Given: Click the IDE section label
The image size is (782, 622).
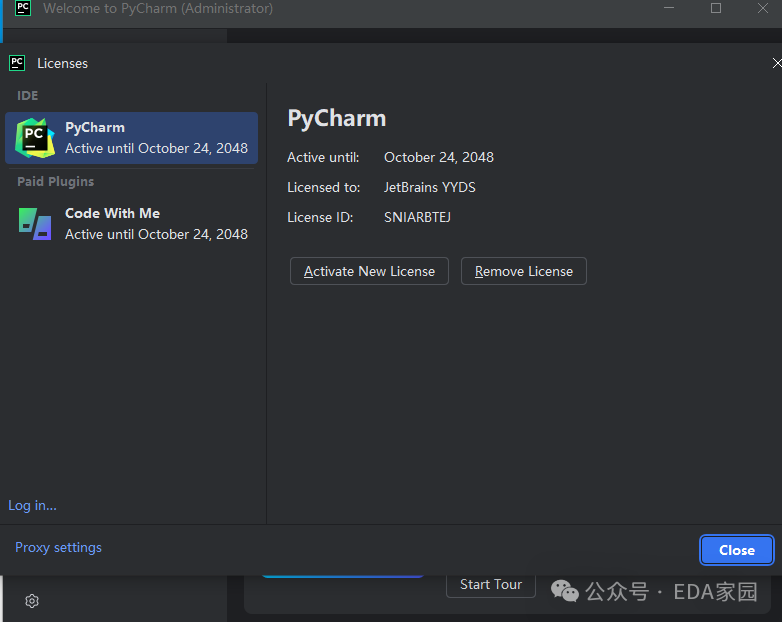Looking at the screenshot, I should (x=27, y=96).
